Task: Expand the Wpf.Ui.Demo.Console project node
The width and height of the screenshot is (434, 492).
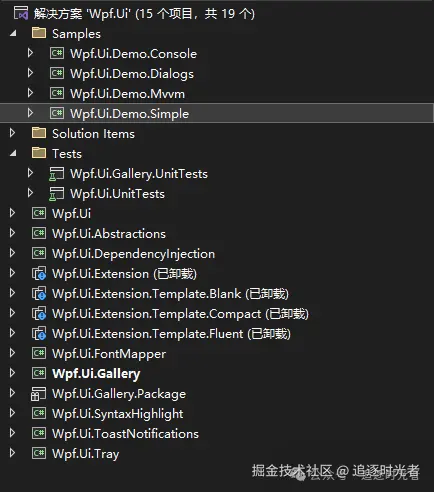Action: coord(30,53)
